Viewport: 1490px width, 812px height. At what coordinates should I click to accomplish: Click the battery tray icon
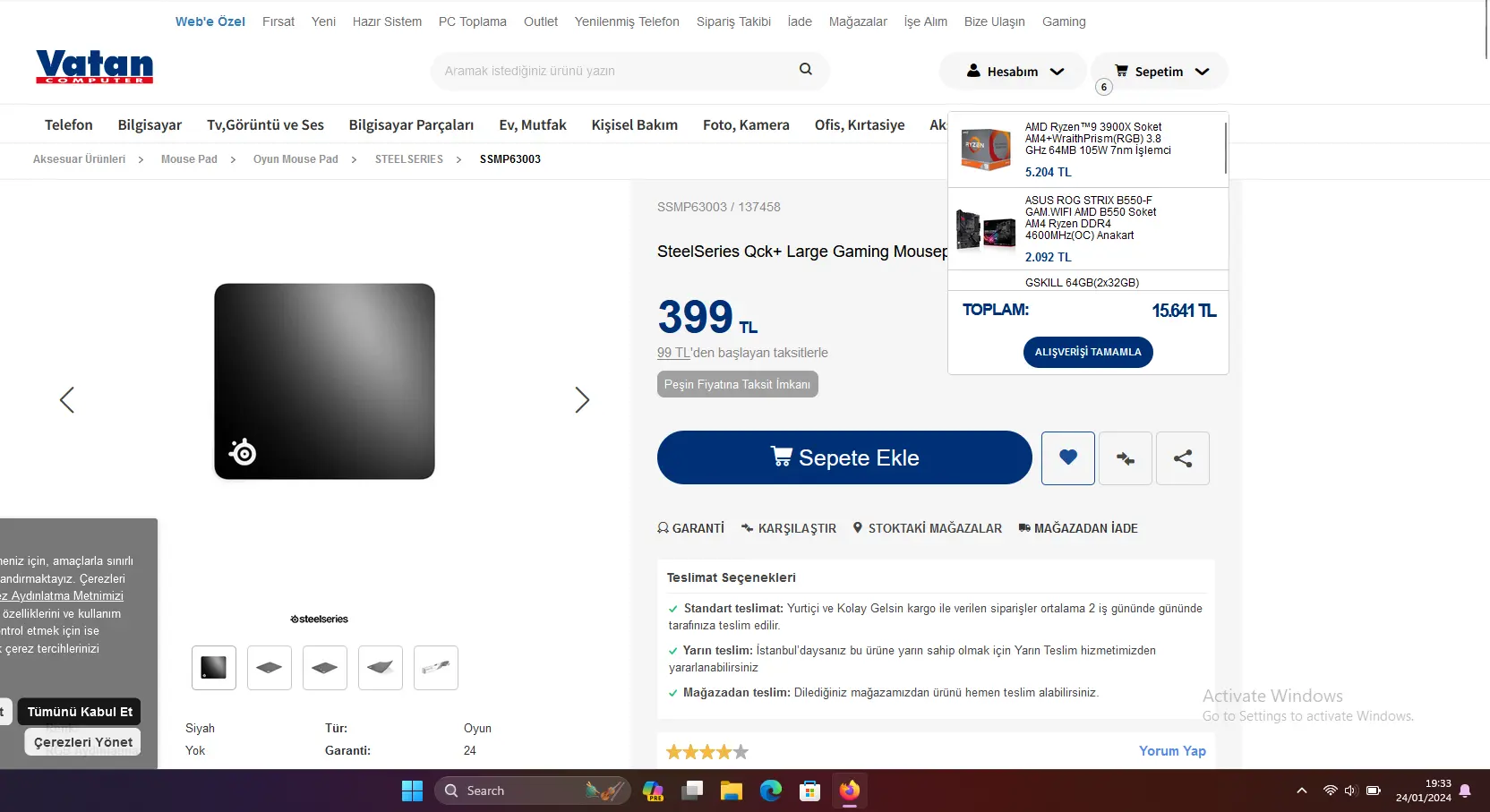(x=1374, y=791)
